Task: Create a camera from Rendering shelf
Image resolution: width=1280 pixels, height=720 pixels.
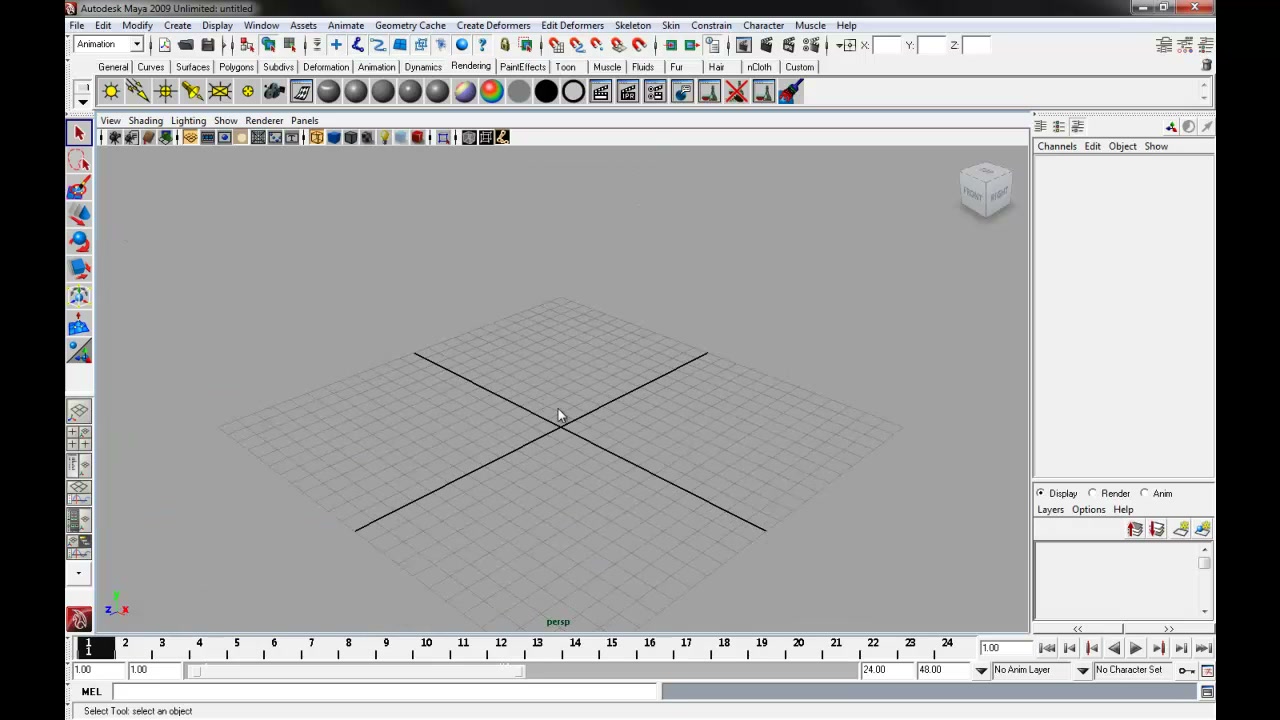Action: (274, 92)
